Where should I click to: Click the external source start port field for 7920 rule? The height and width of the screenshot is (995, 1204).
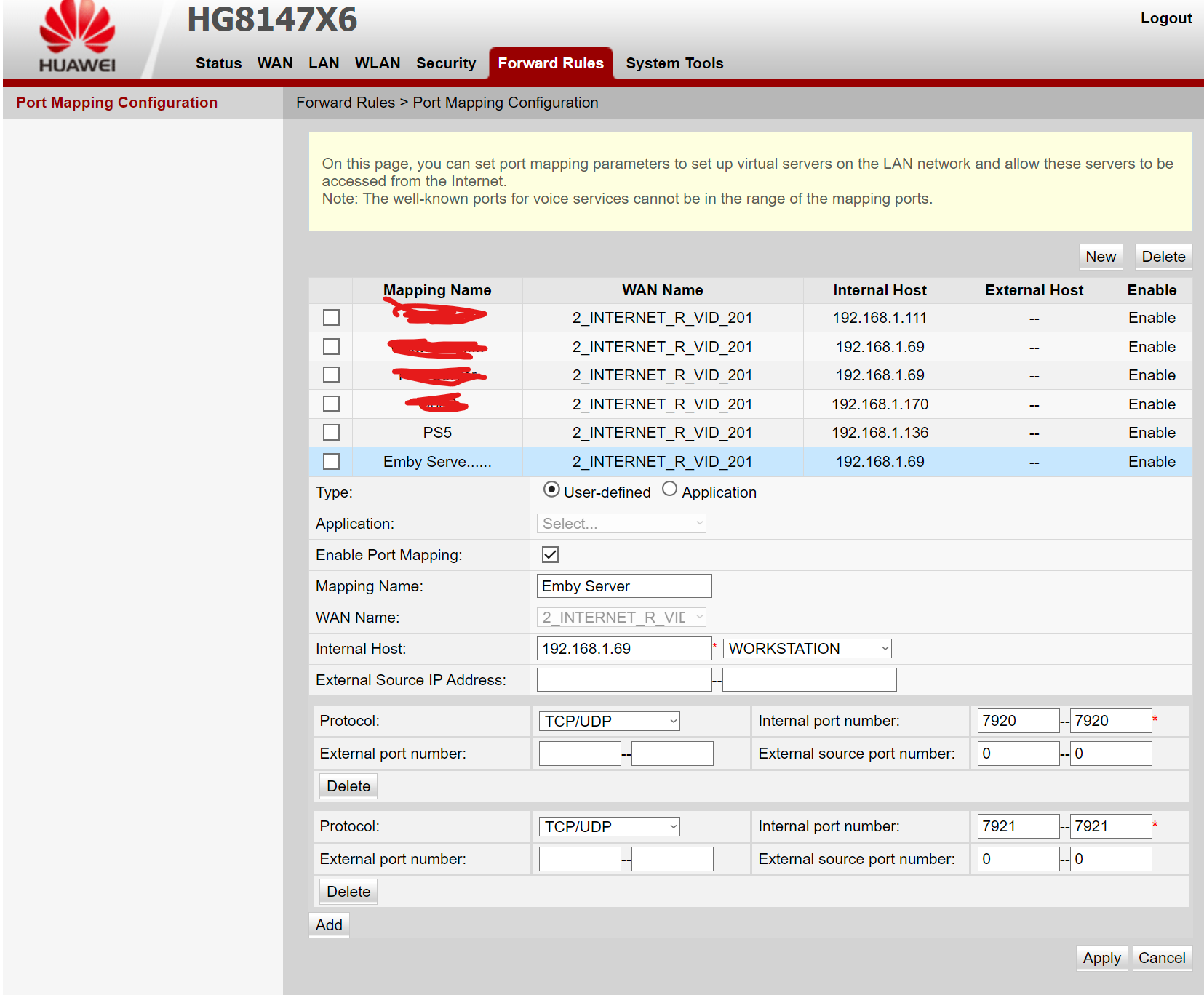(x=1018, y=754)
